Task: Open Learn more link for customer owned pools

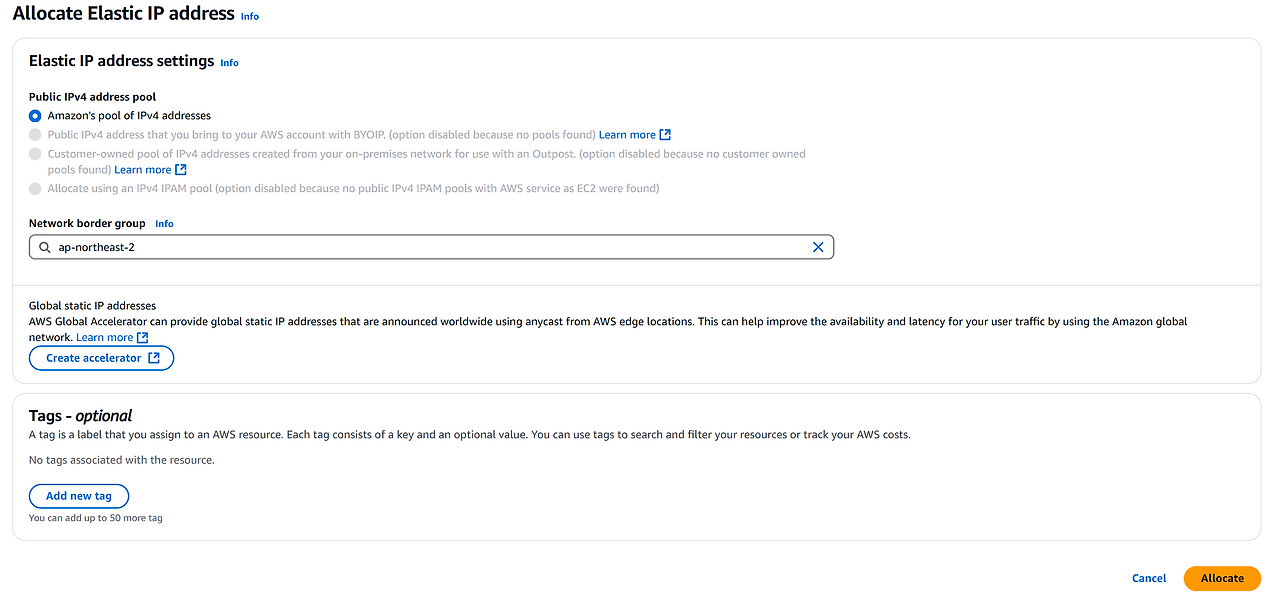Action: click(142, 170)
